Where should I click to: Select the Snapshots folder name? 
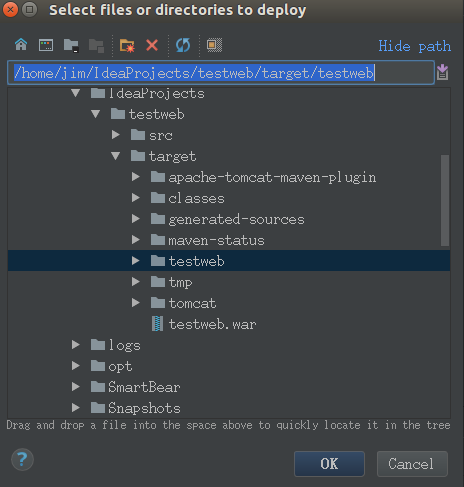(144, 408)
